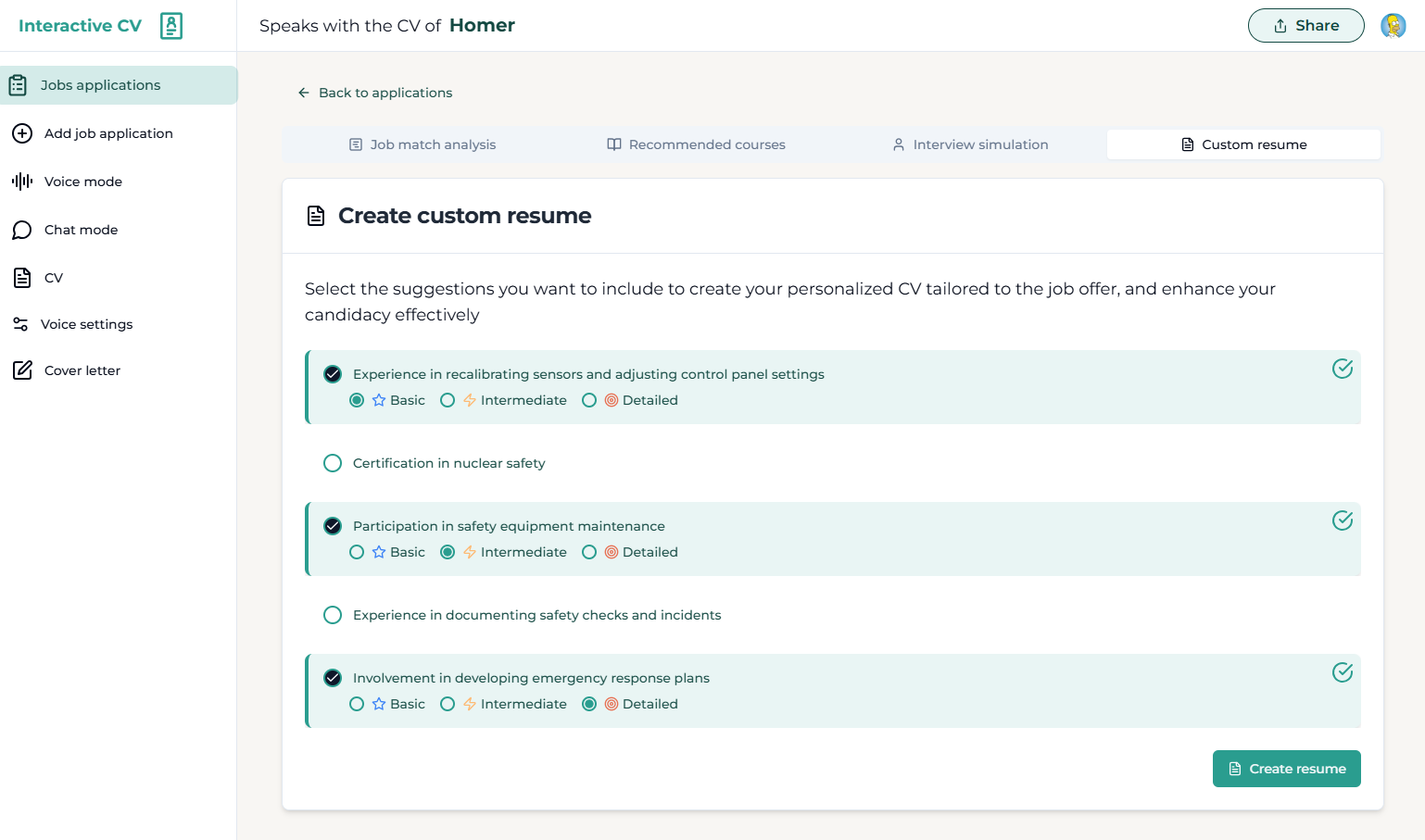Click the Share button
Screen dimensions: 1425x840
[x=1305, y=26]
